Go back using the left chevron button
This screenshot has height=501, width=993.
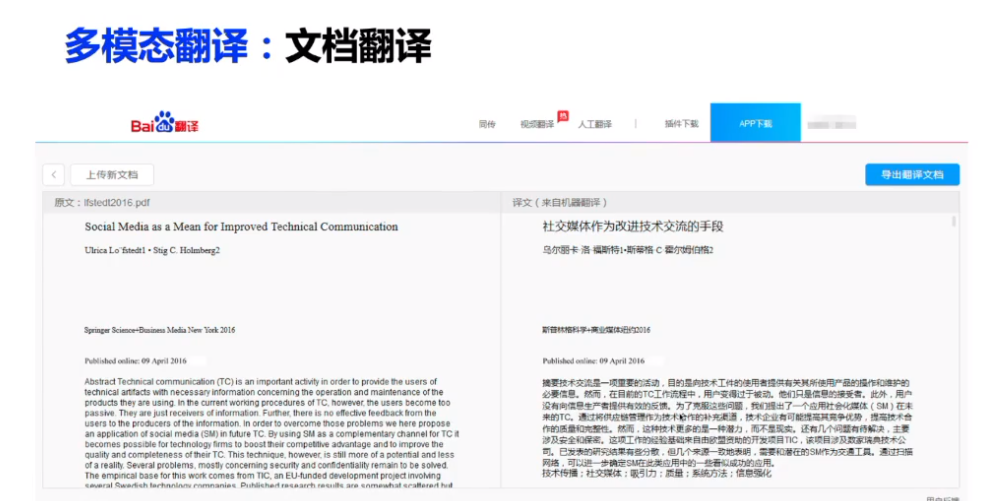54,175
